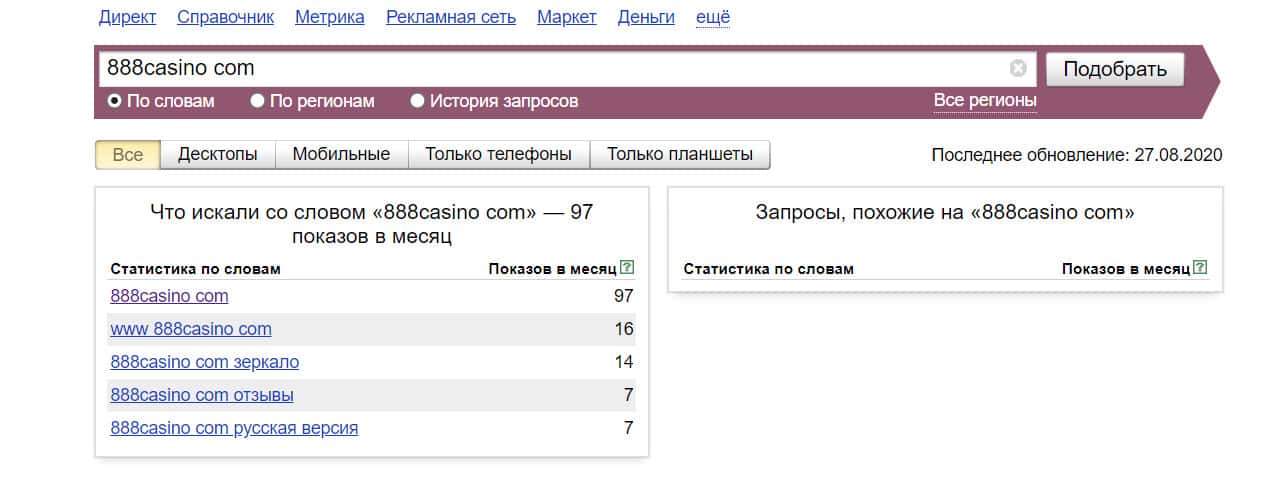1271x485 pixels.
Task: Go to the "Директ" service link
Action: tap(128, 17)
